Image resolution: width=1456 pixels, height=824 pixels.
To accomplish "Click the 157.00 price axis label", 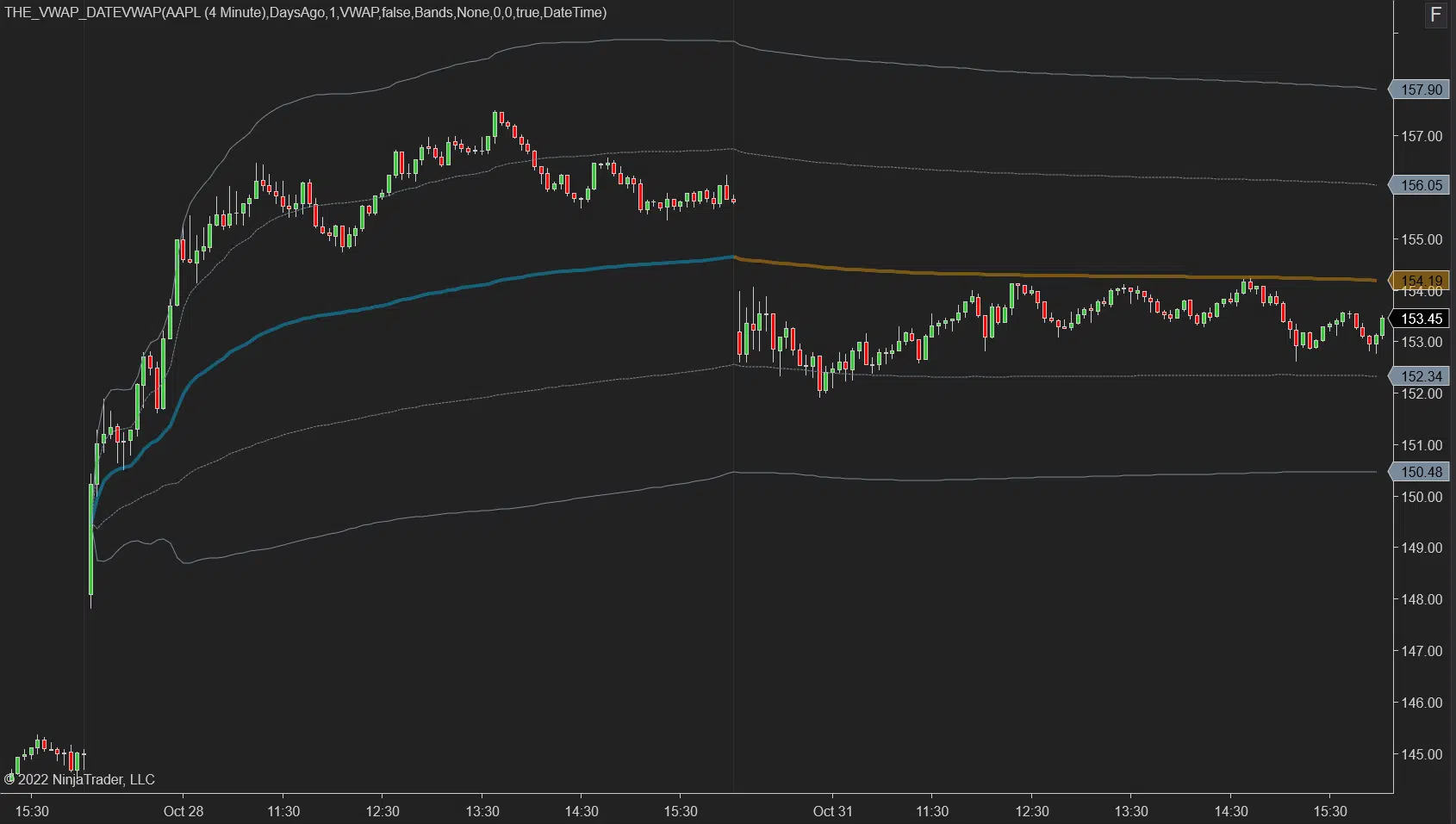I will (1422, 136).
